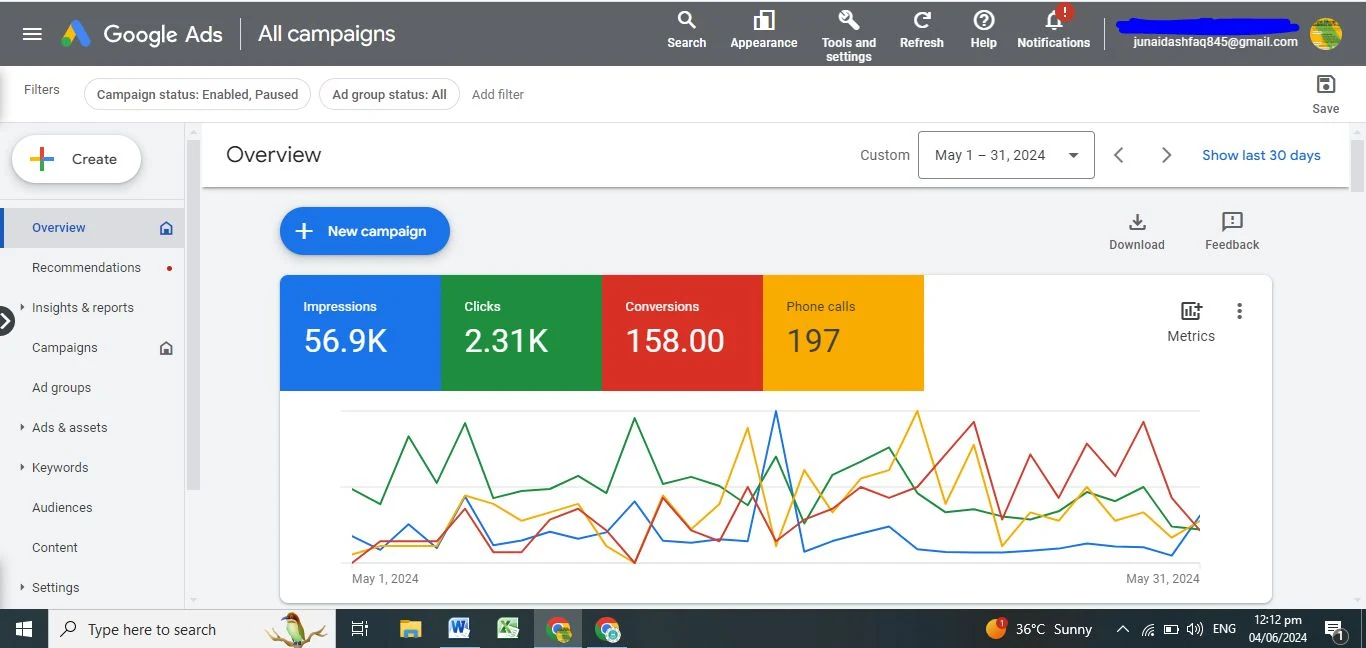The width and height of the screenshot is (1366, 648).
Task: Save the current filter view
Action: 1326,94
